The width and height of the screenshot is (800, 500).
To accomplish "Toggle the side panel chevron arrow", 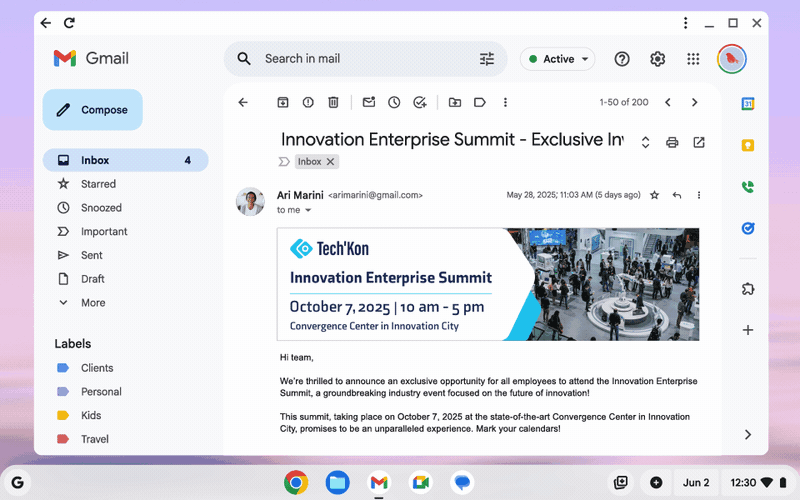I will [x=748, y=434].
